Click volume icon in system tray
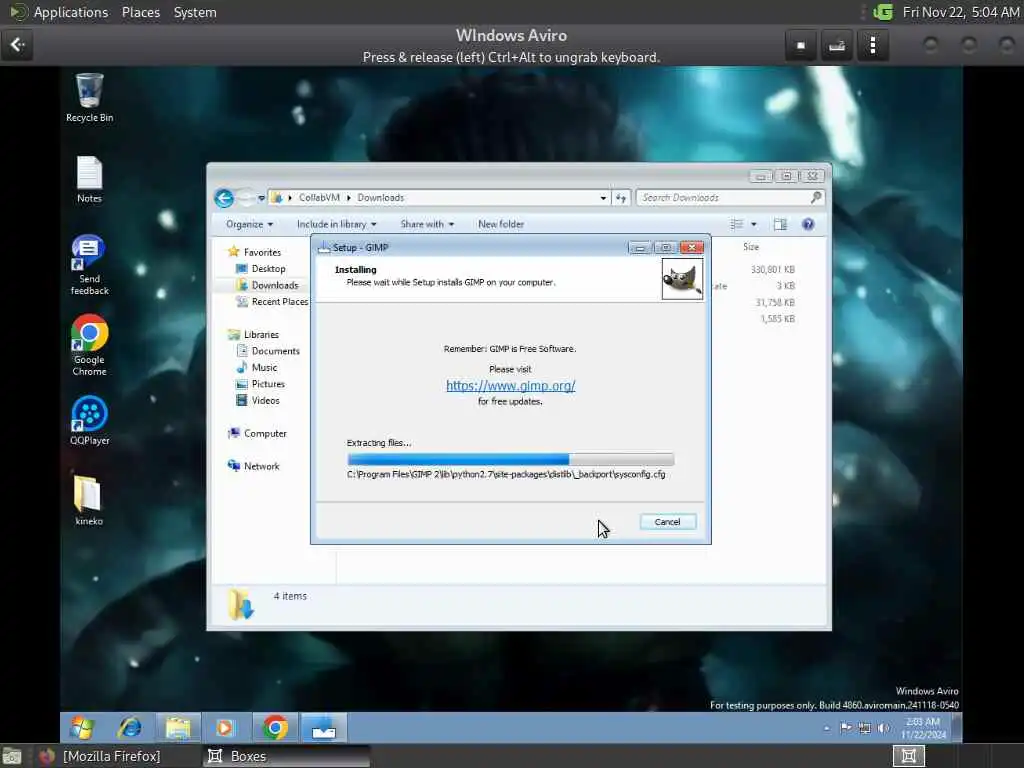The height and width of the screenshot is (768, 1024). coord(883,728)
